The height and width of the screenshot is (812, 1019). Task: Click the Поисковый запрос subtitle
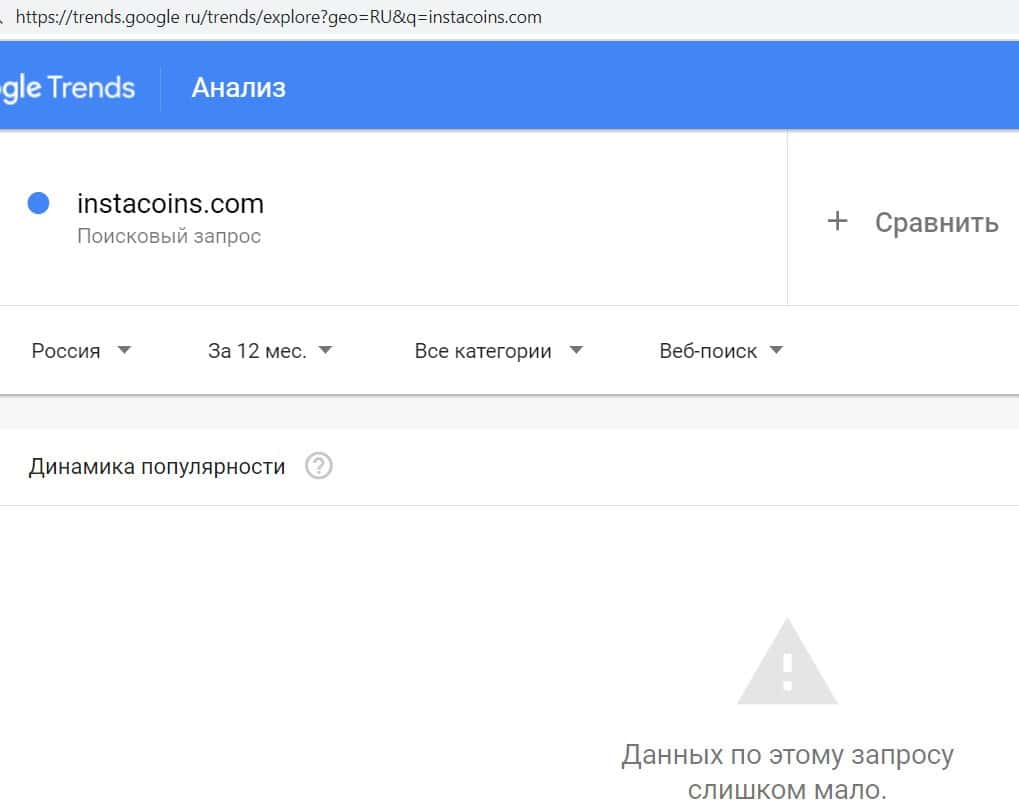tap(169, 237)
